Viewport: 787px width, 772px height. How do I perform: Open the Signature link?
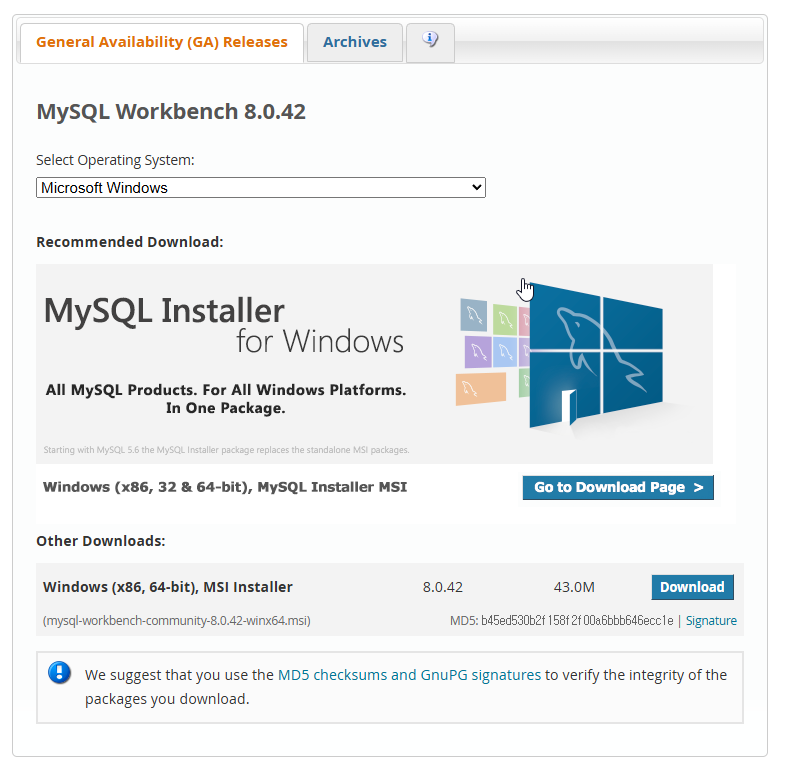tap(711, 621)
